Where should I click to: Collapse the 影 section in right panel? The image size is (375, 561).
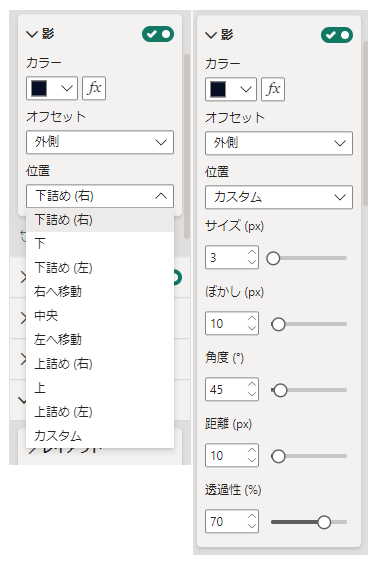click(211, 35)
